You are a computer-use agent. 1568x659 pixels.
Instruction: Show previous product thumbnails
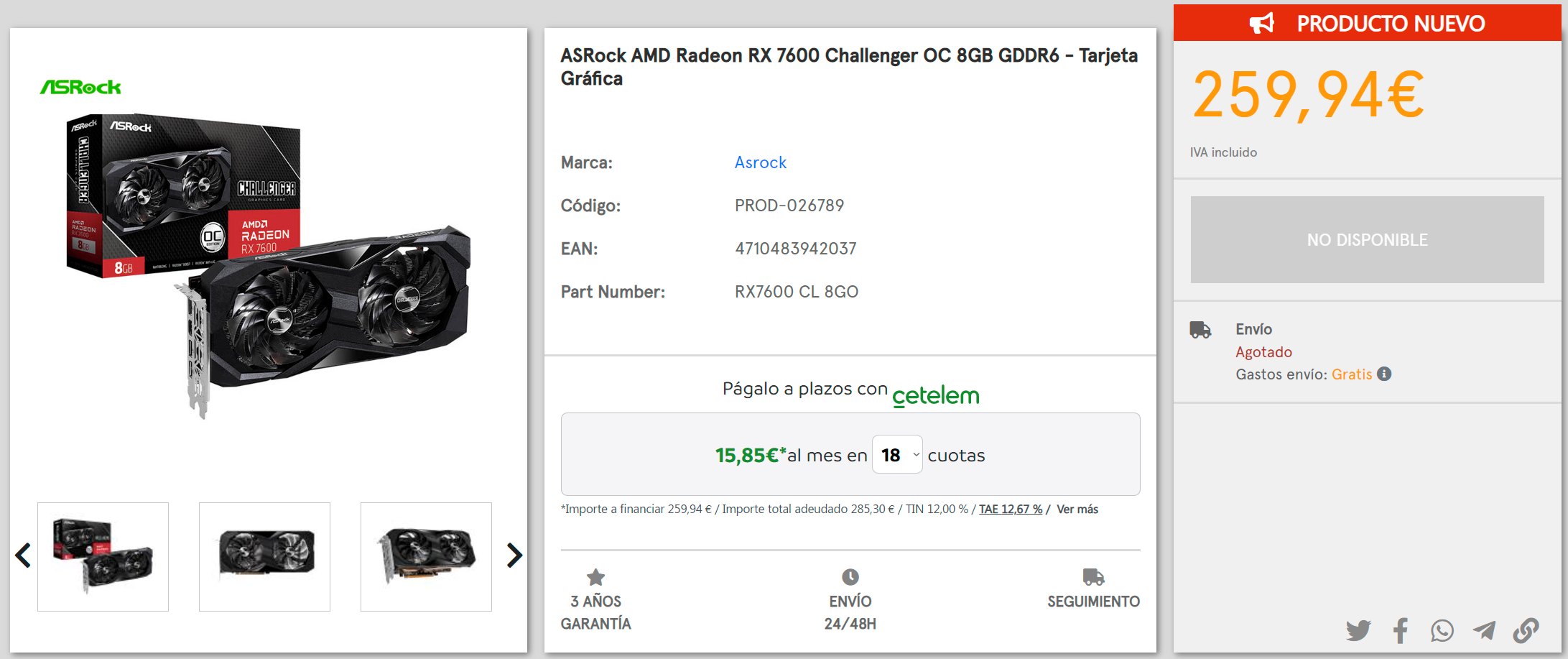[23, 556]
